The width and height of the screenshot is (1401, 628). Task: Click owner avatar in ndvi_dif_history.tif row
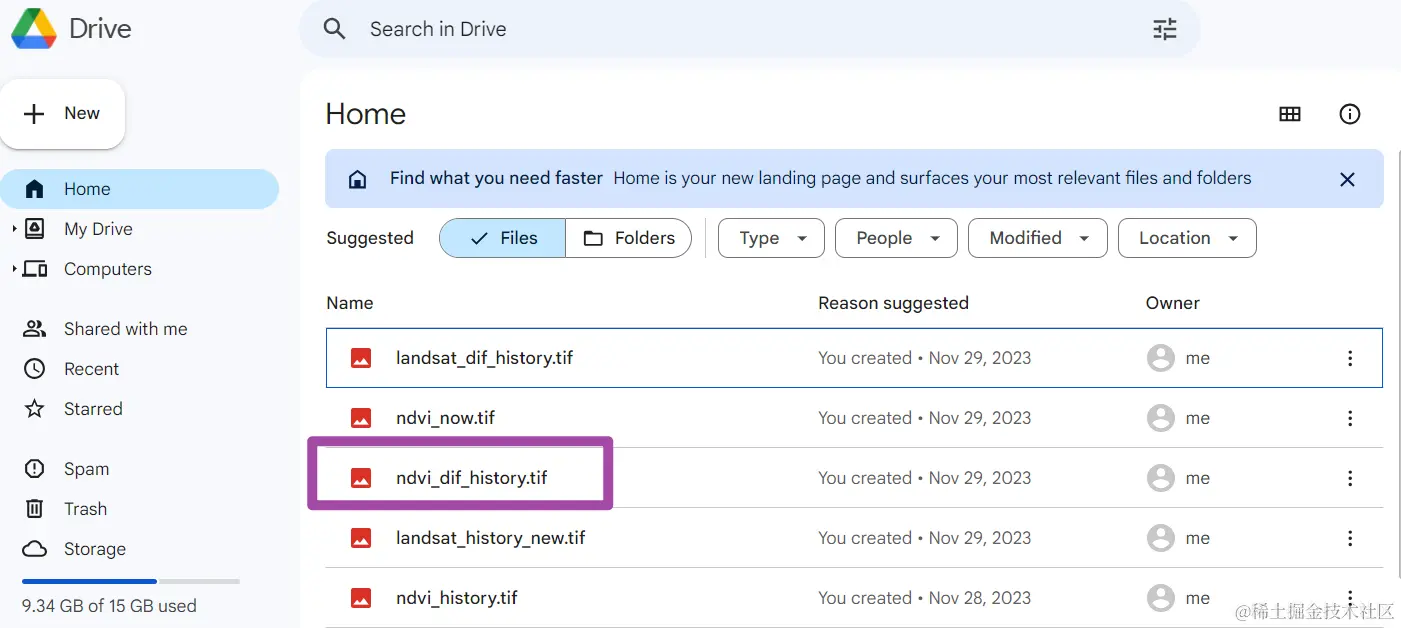click(1161, 478)
